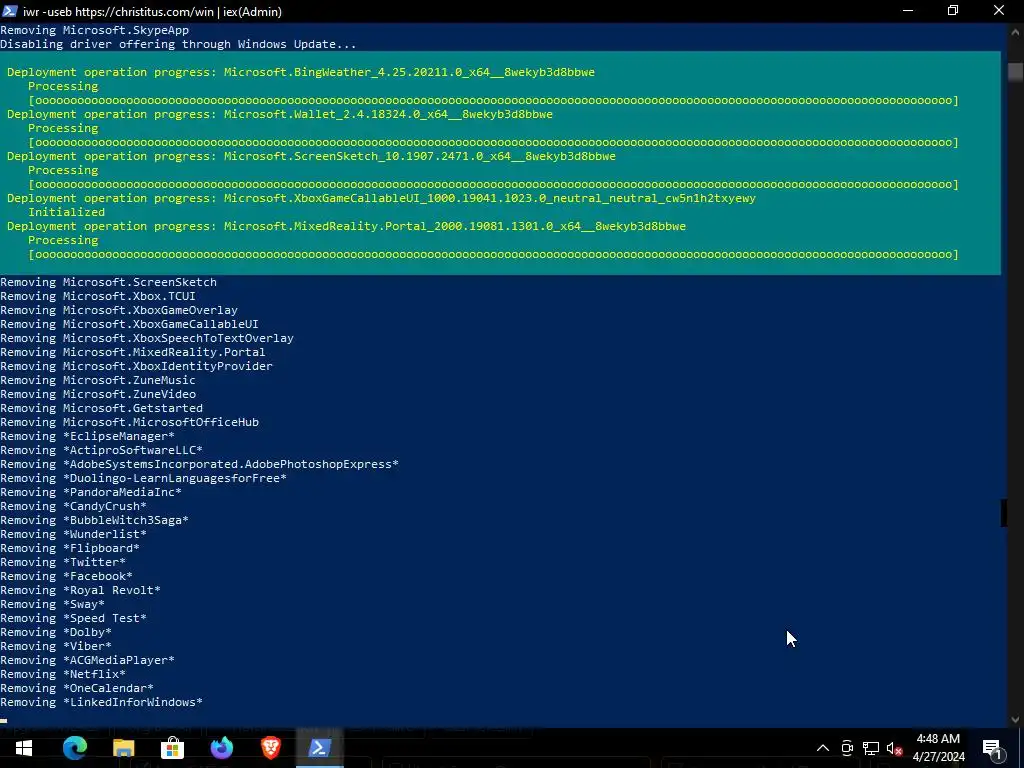Image resolution: width=1024 pixels, height=768 pixels.
Task: Restore down the PowerShell window
Action: (x=953, y=10)
